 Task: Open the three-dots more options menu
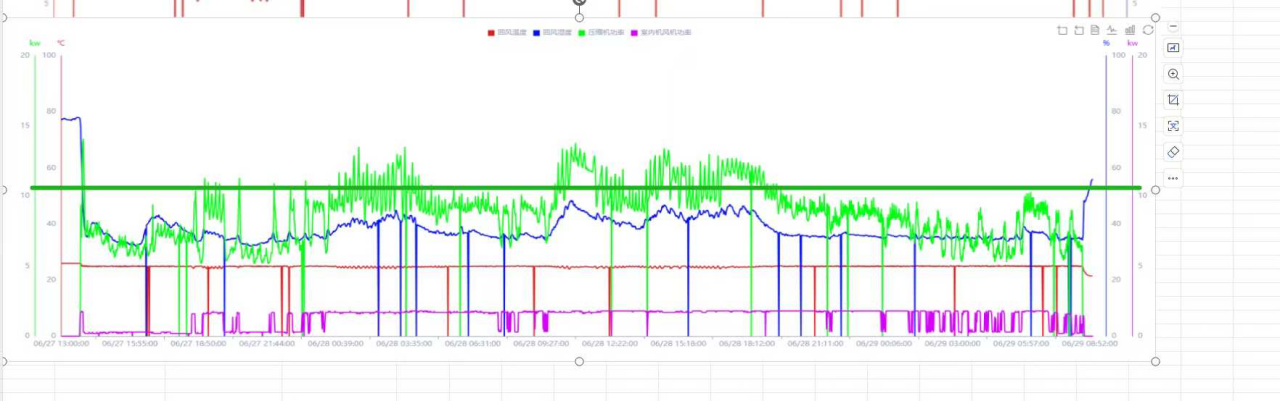coord(1173,178)
